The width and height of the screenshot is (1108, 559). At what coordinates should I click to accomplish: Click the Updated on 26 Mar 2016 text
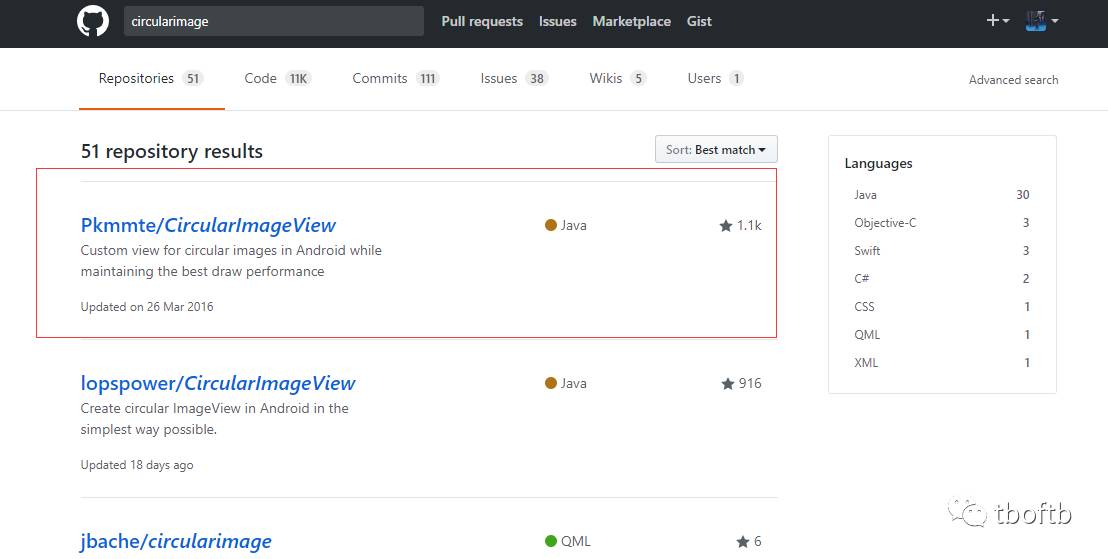[x=147, y=307]
